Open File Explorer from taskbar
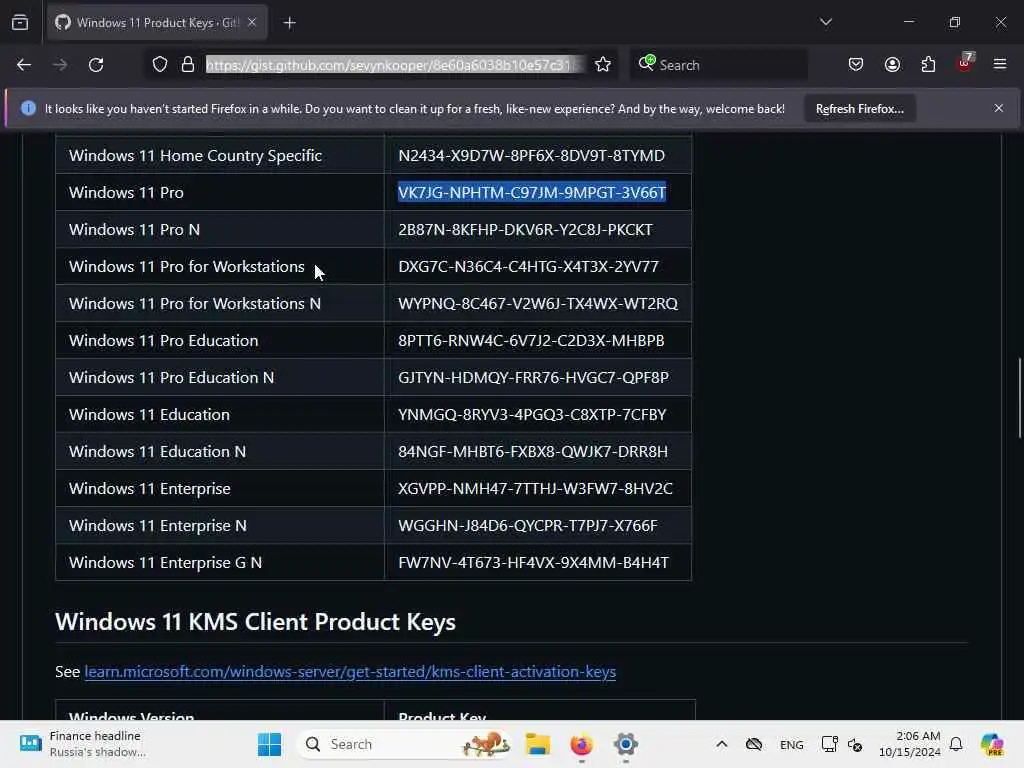Screen dimensions: 1024x768 point(537,744)
